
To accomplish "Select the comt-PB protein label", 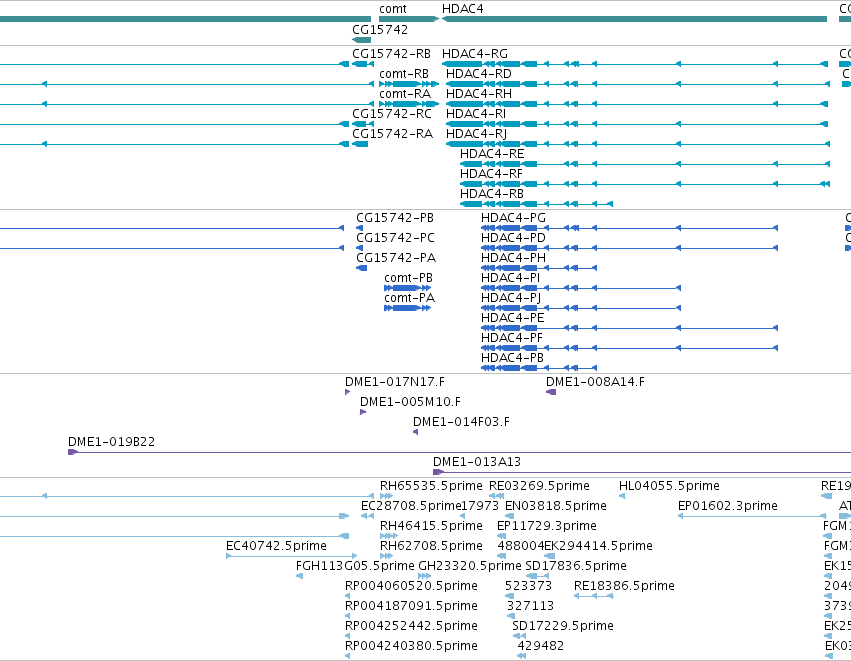I will pyautogui.click(x=409, y=278).
